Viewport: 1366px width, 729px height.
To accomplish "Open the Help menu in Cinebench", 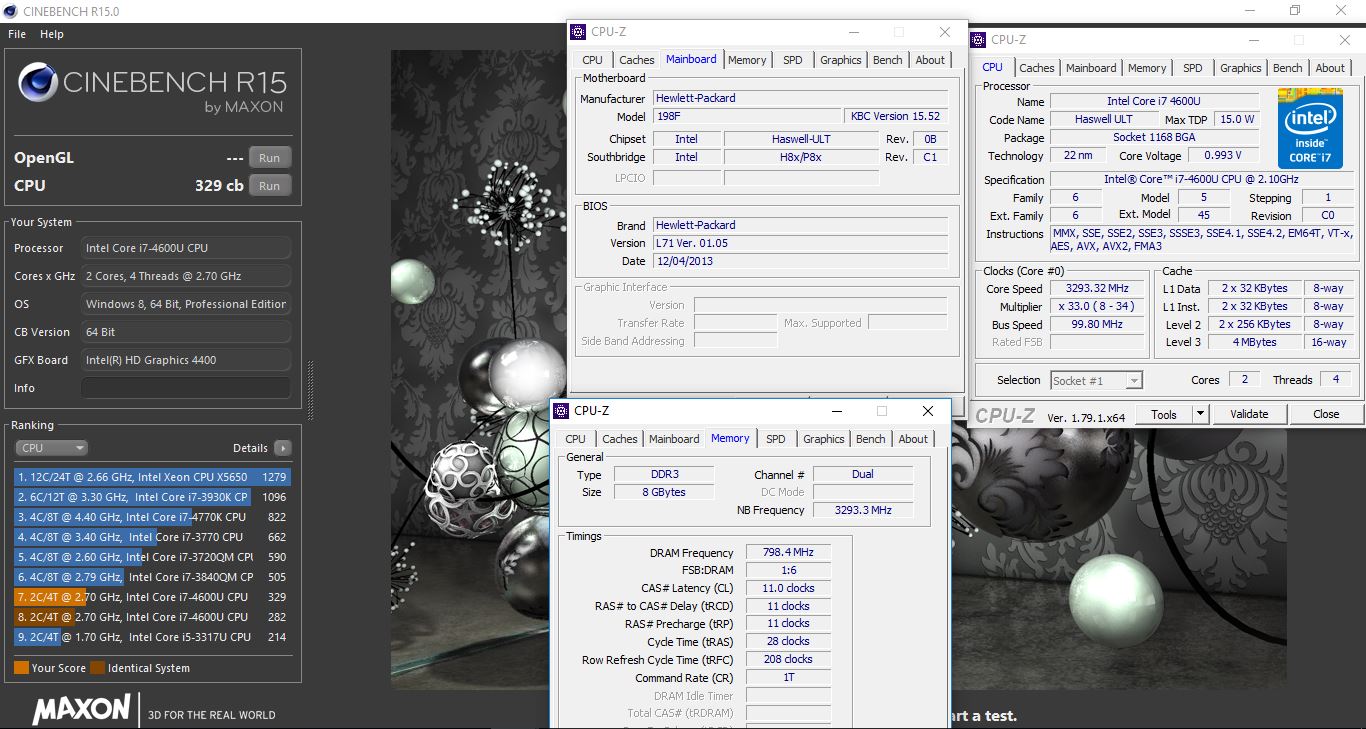I will pos(52,34).
